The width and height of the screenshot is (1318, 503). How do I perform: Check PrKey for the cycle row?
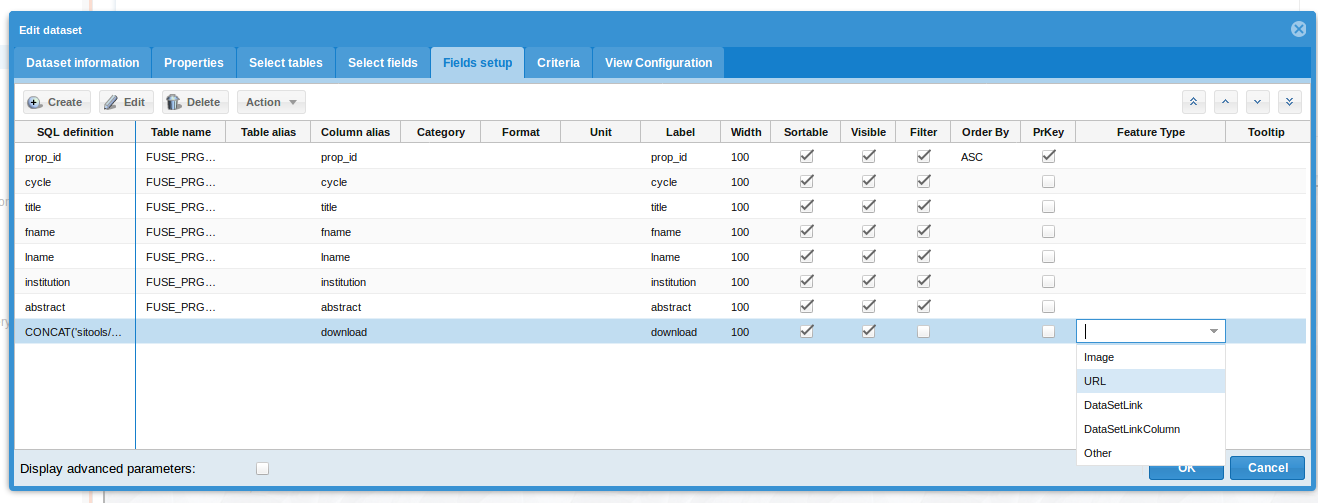(1048, 182)
